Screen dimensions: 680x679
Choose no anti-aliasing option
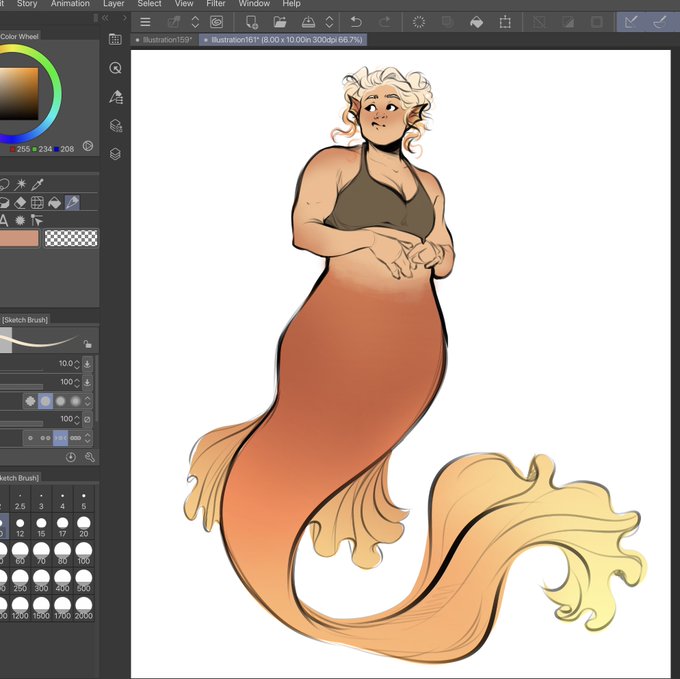(x=30, y=402)
